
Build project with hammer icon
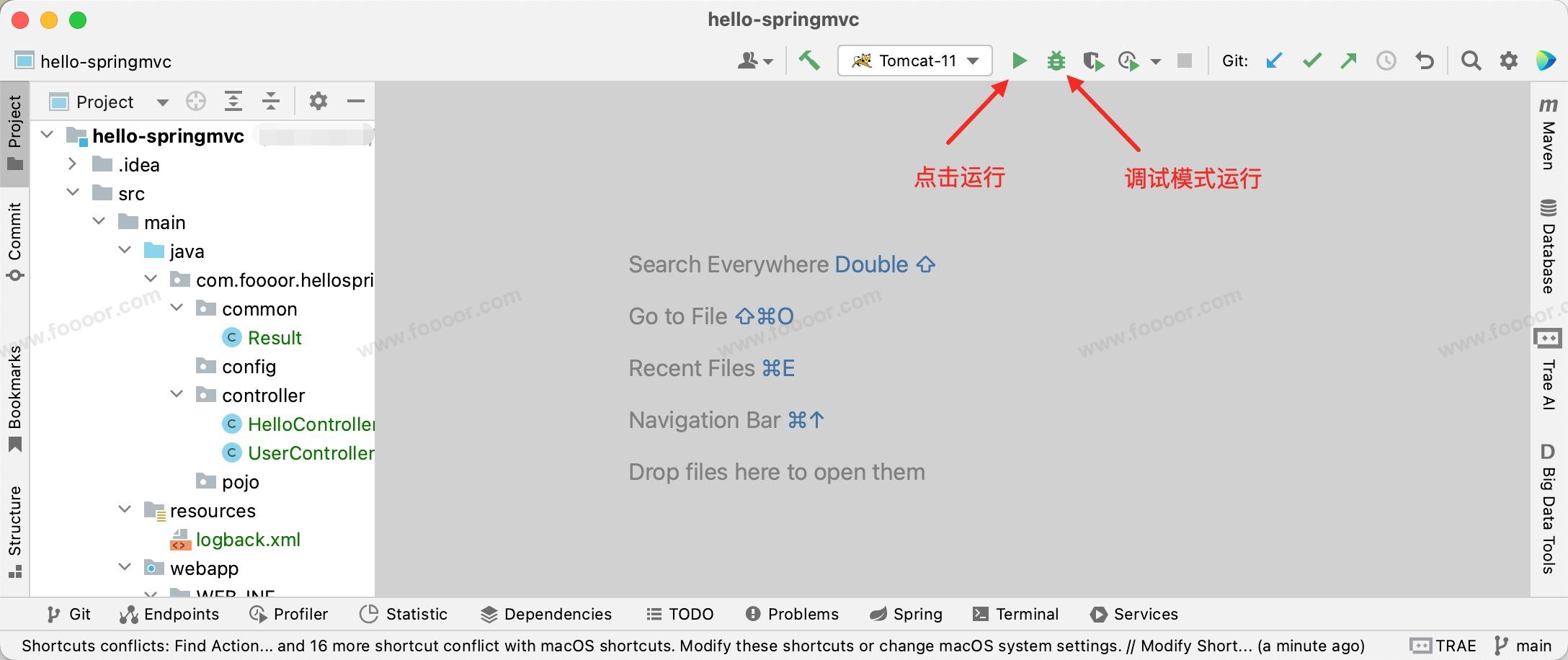click(x=809, y=61)
